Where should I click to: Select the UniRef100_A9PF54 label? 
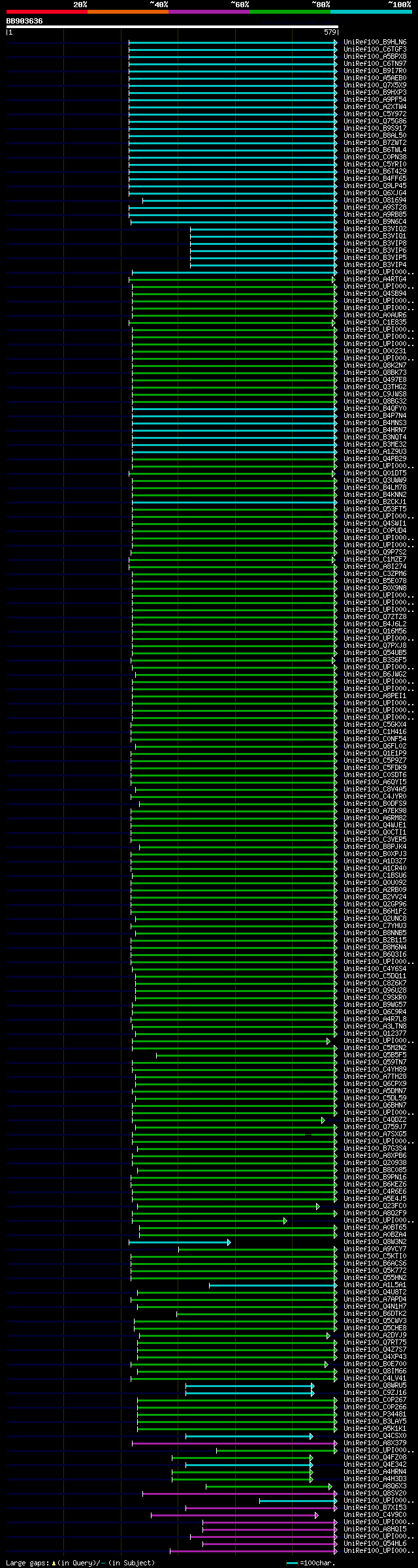(x=375, y=100)
